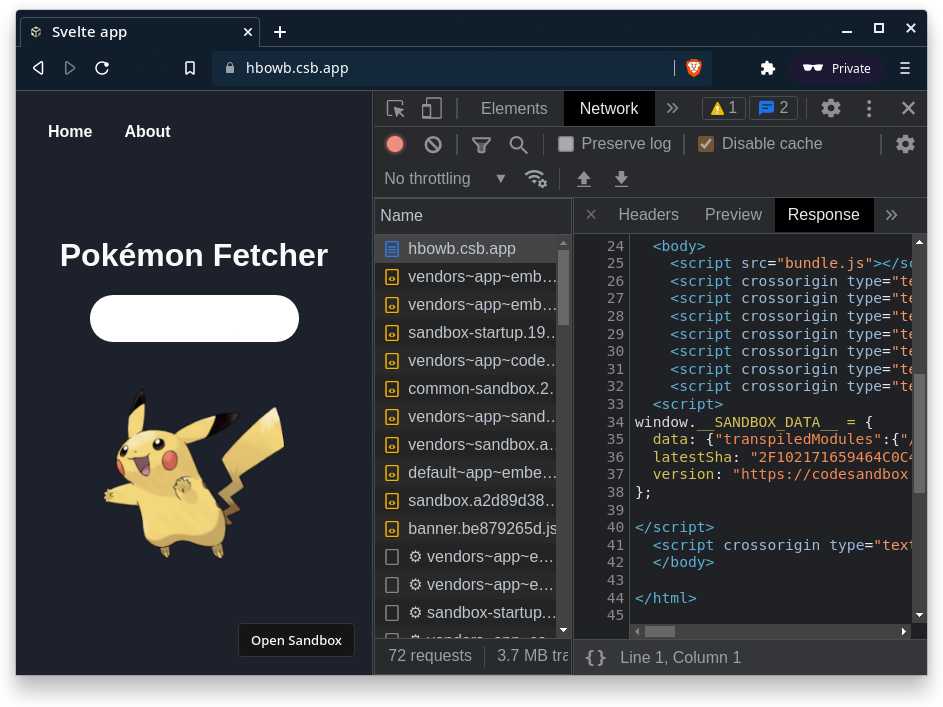Open DevTools settings gear
943x707 pixels.
click(x=831, y=108)
